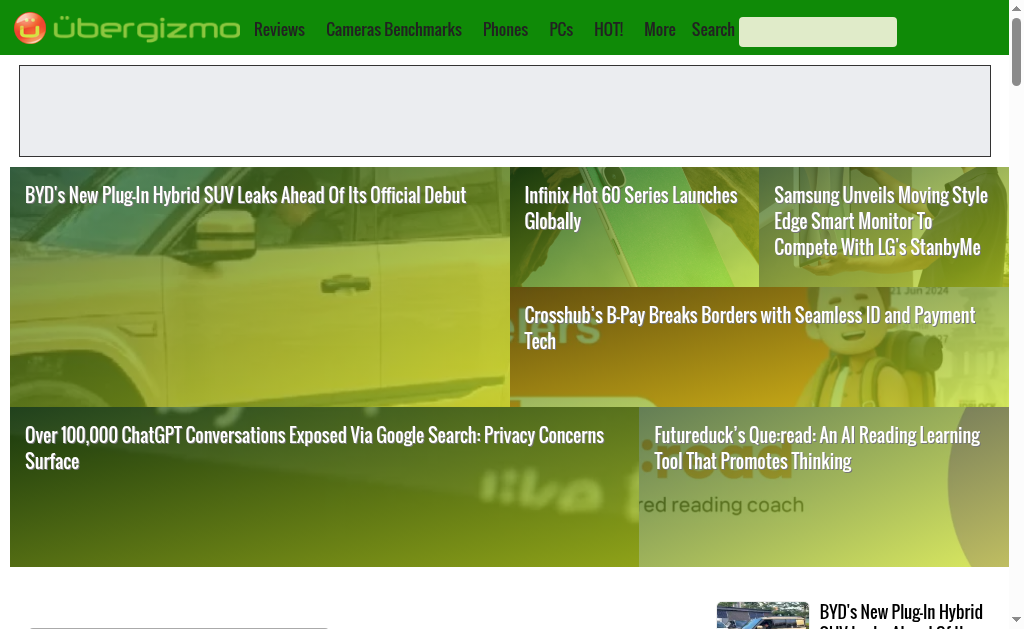The height and width of the screenshot is (629, 1024).
Task: Click the Search label in the header
Action: click(713, 30)
